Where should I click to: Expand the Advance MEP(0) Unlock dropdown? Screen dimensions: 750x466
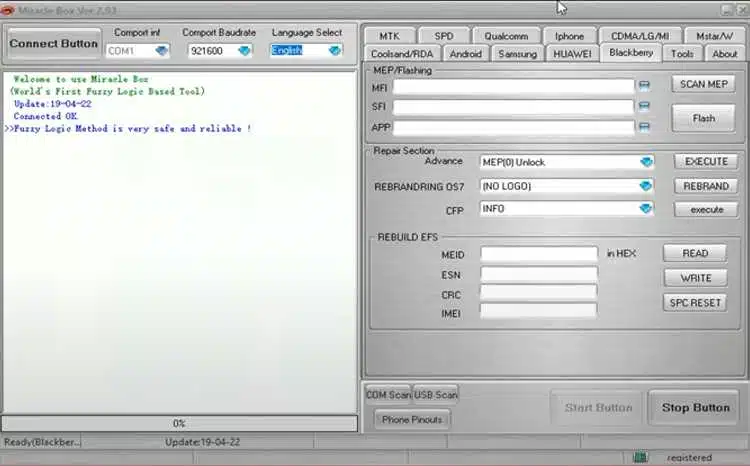tap(646, 162)
